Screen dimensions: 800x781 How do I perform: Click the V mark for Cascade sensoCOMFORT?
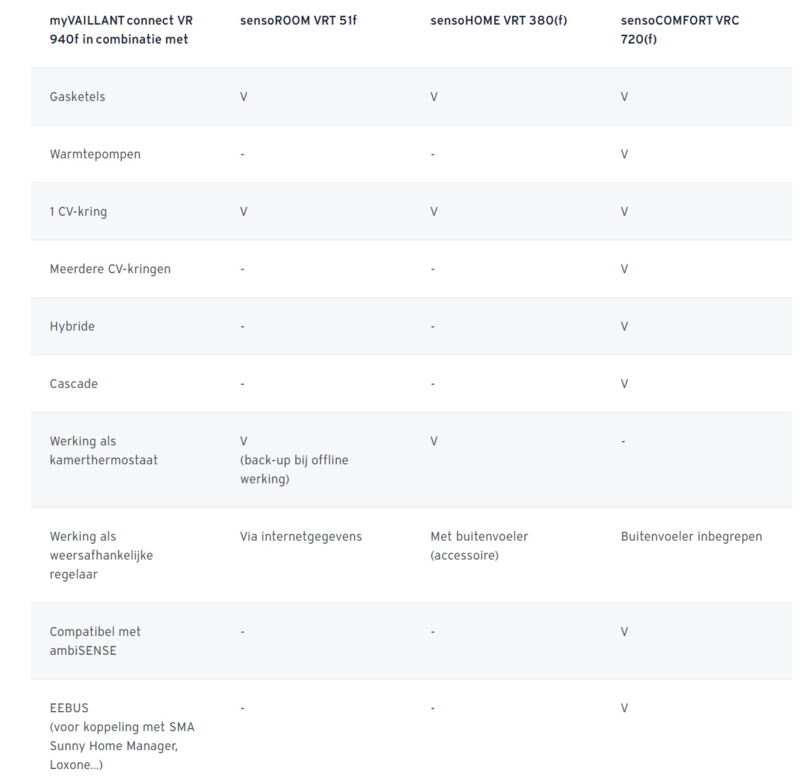click(x=624, y=384)
